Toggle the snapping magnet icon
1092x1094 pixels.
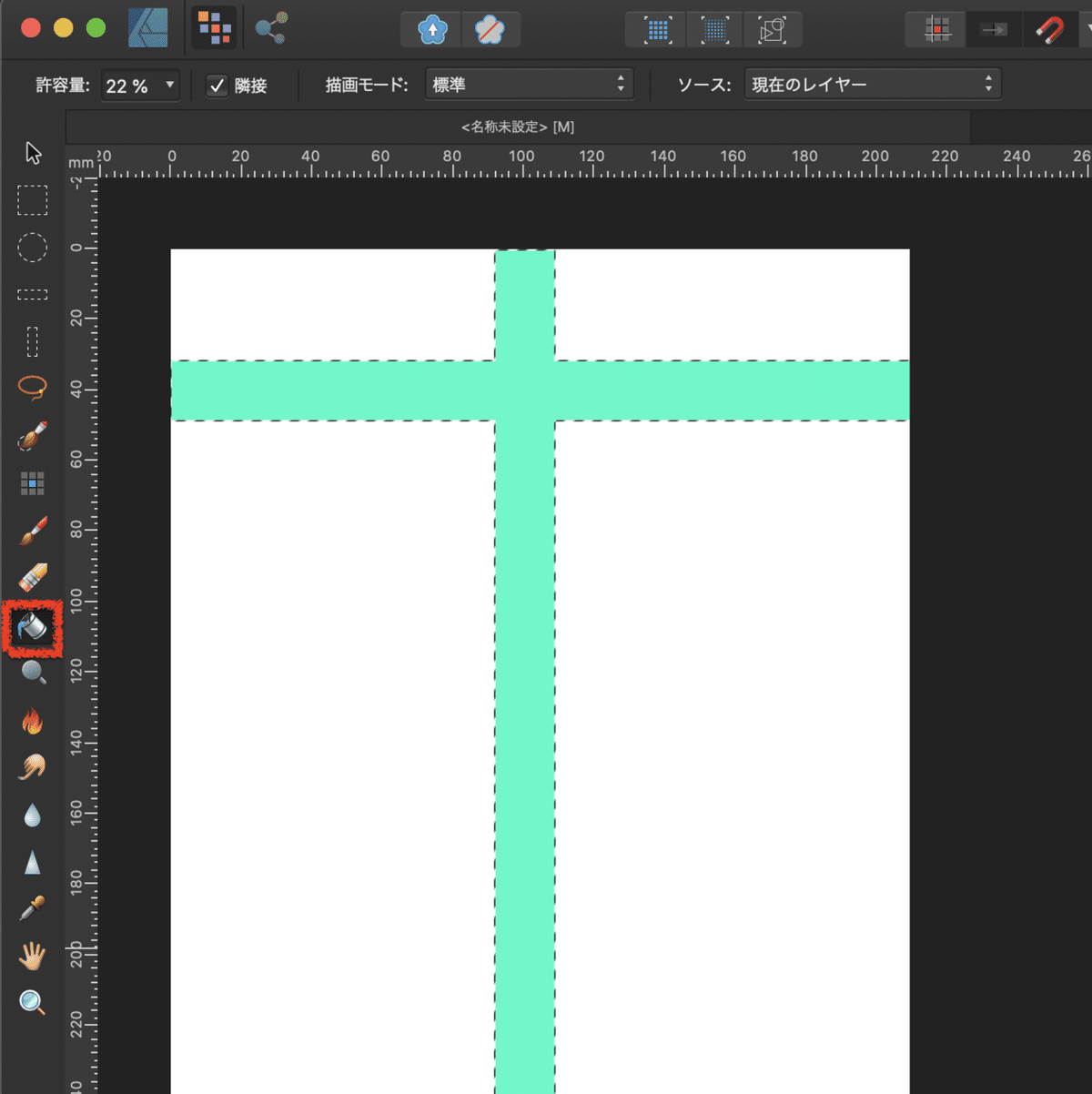point(1049,29)
